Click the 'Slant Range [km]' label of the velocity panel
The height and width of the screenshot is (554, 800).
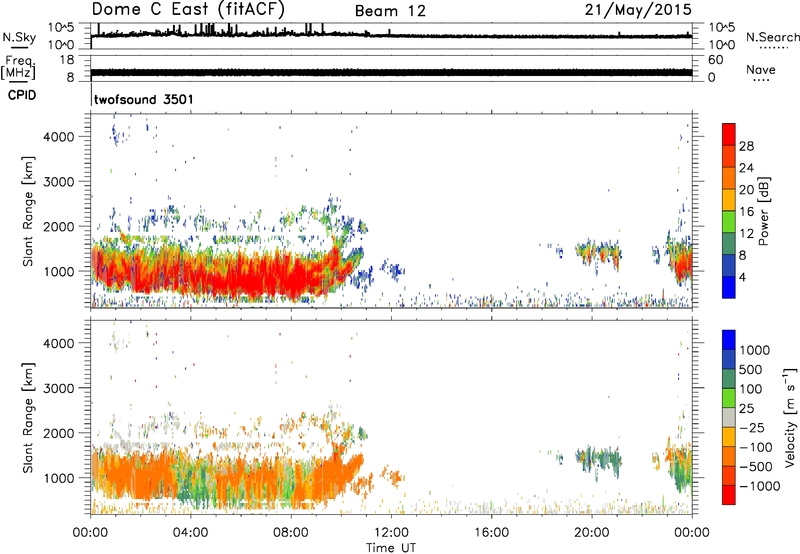[x=28, y=417]
